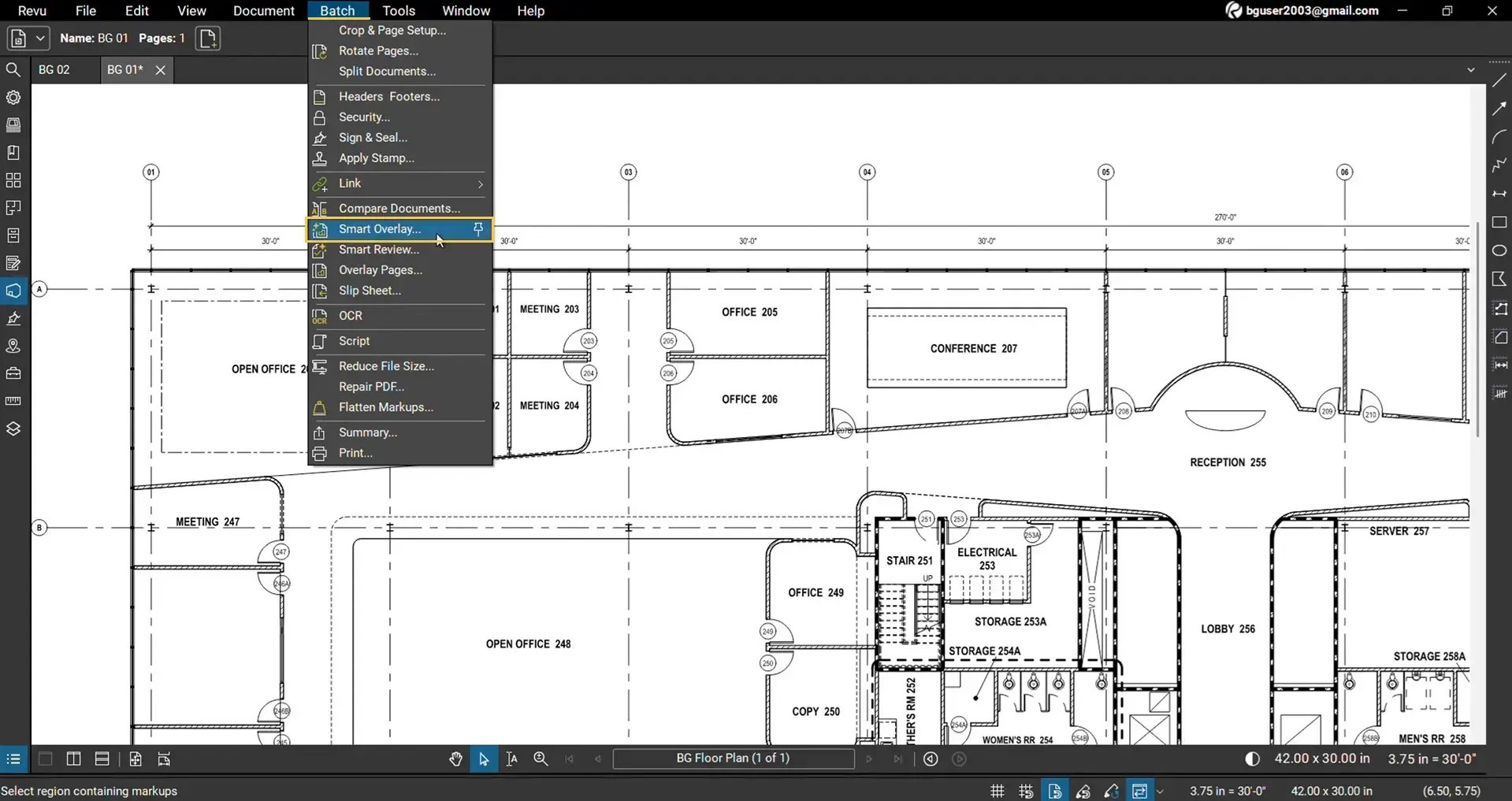Choose Compare Documents from Batch menu
The height and width of the screenshot is (801, 1512).
click(x=400, y=209)
